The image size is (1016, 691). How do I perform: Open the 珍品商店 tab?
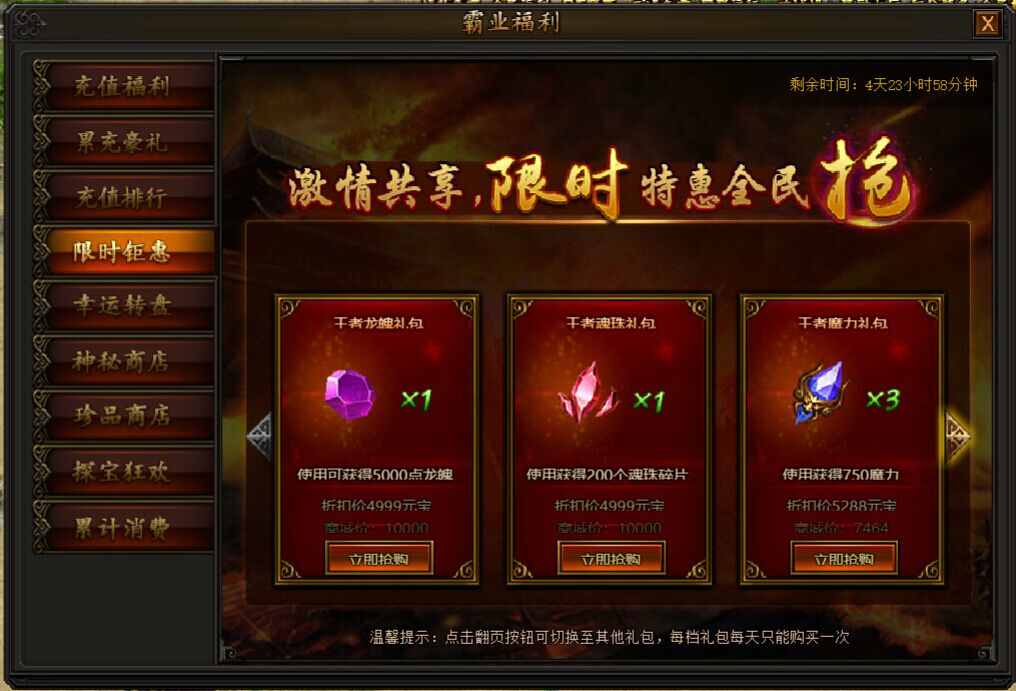[x=124, y=416]
